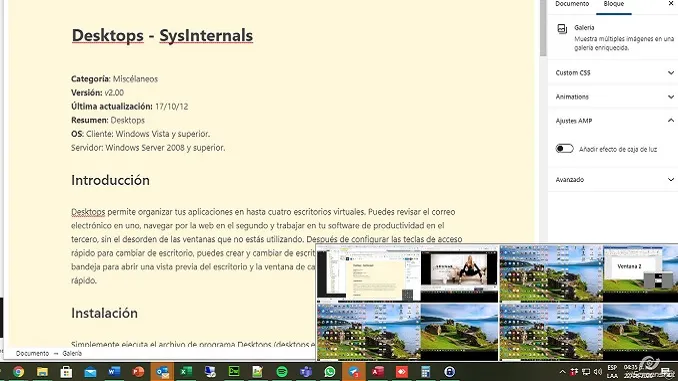The width and height of the screenshot is (678, 381).
Task: Open PowerPoint from the taskbar
Action: point(138,372)
